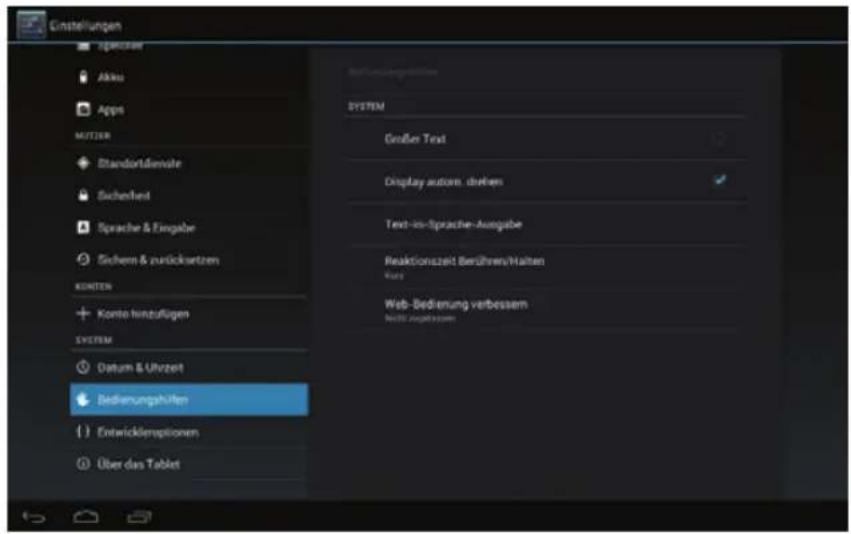The height and width of the screenshot is (534, 851).
Task: Open the Apps settings entry
Action: point(189,109)
